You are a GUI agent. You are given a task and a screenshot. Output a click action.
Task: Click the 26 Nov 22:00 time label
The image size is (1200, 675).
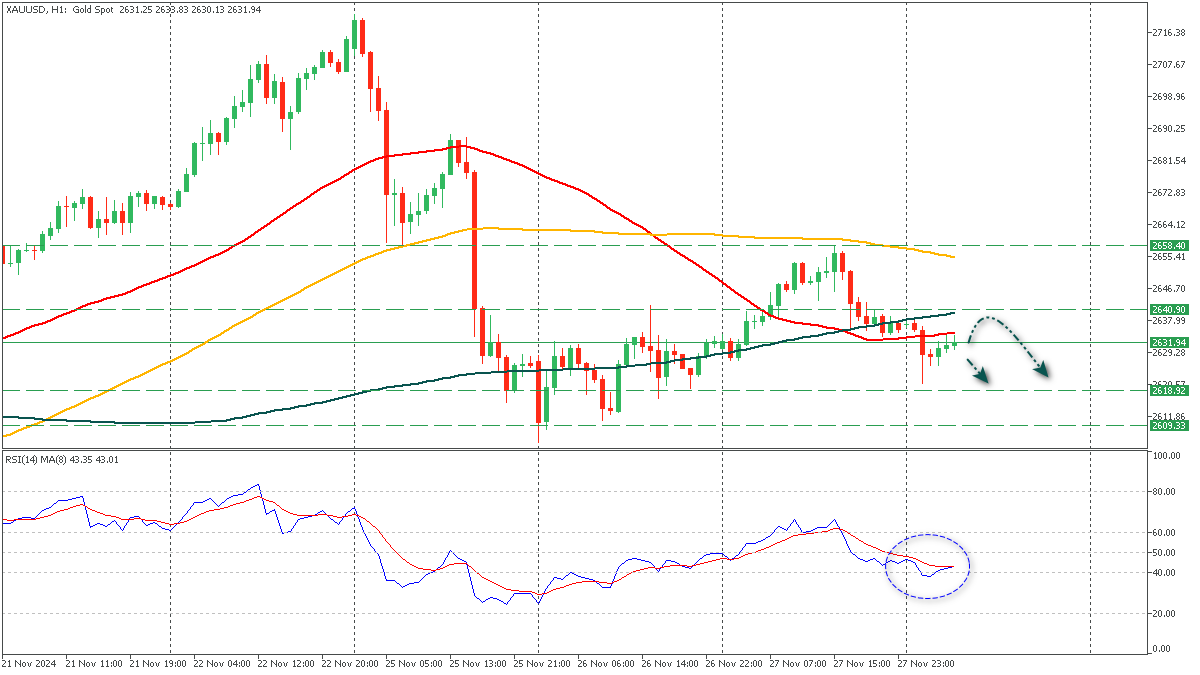pyautogui.click(x=734, y=663)
